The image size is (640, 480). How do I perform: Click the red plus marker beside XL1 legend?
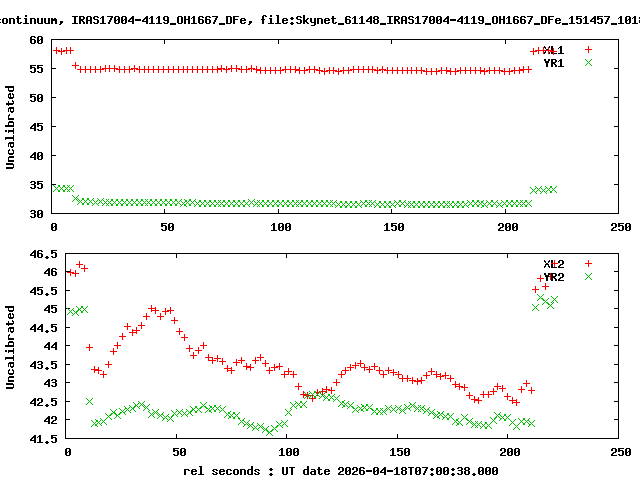pos(589,49)
